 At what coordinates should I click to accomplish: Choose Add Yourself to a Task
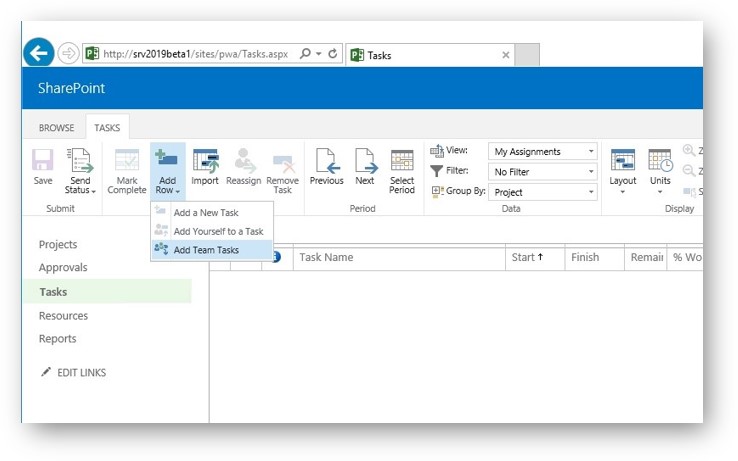point(212,231)
